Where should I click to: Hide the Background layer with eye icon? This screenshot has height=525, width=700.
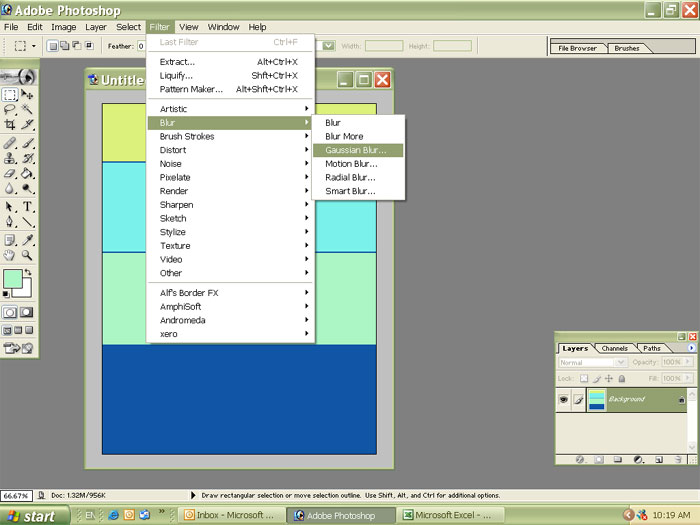(x=564, y=399)
